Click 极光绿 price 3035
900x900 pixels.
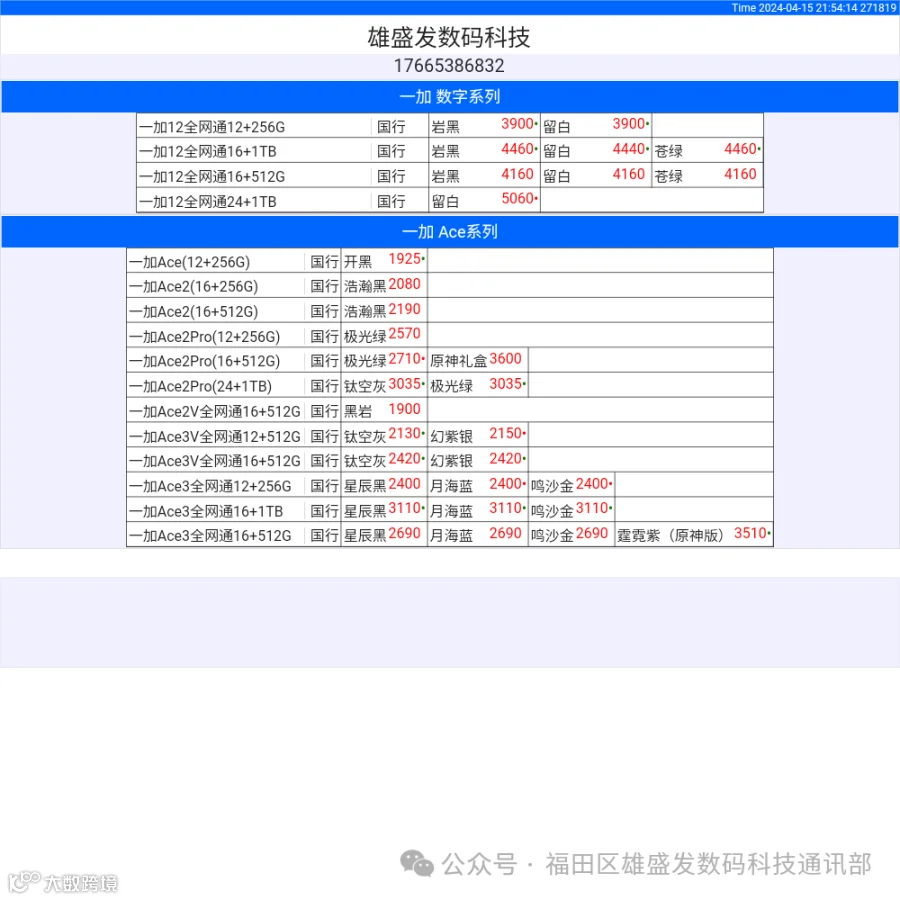pos(506,384)
